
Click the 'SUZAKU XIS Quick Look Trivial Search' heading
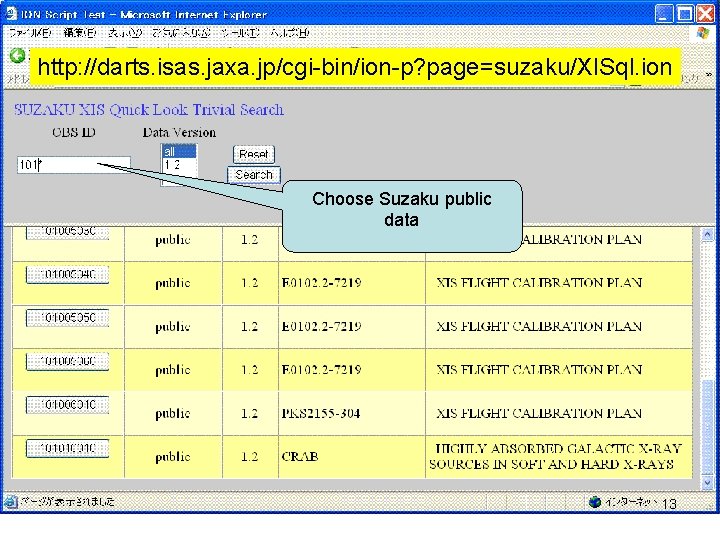click(149, 110)
